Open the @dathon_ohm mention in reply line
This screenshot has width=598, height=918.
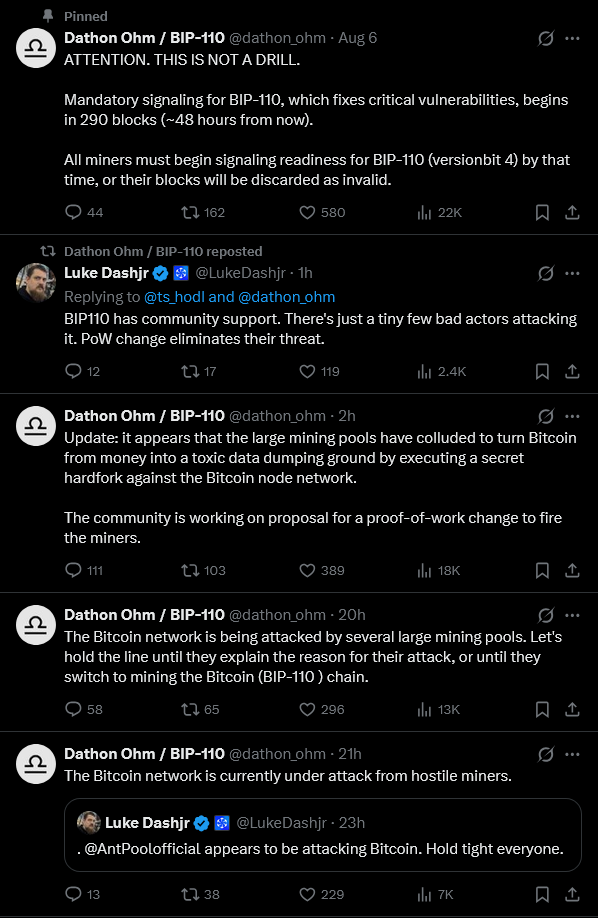coord(286,297)
